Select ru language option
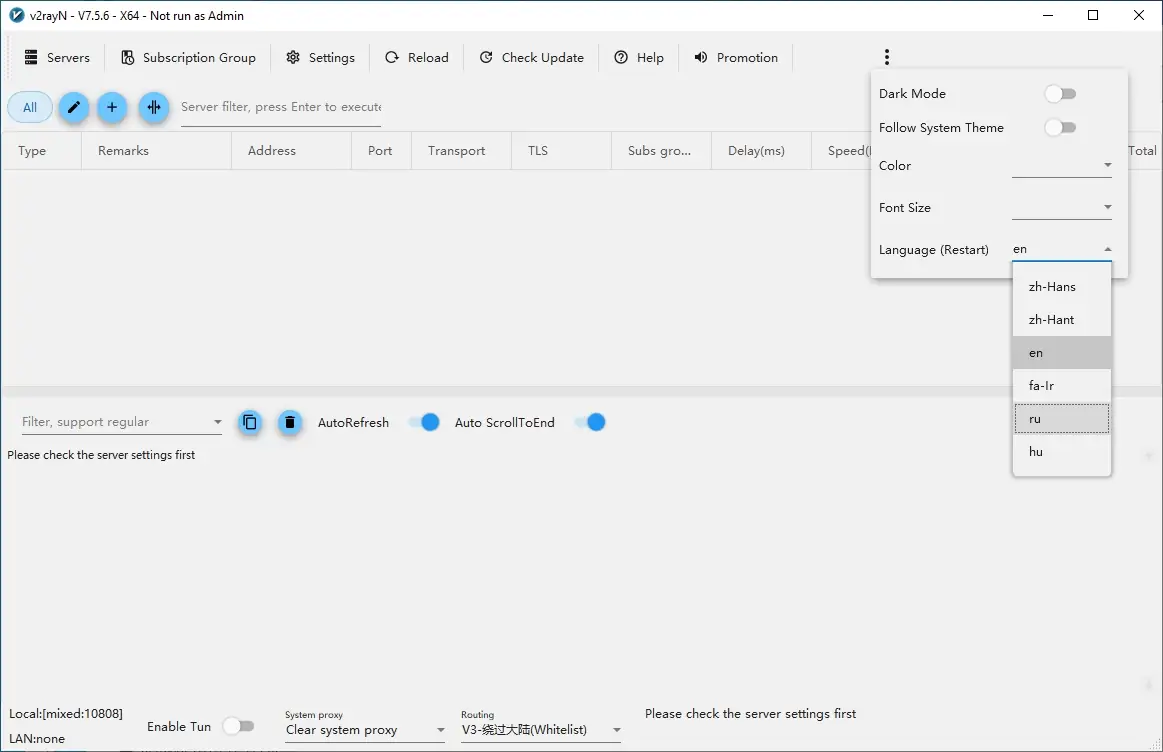This screenshot has width=1163, height=752. (x=1062, y=419)
